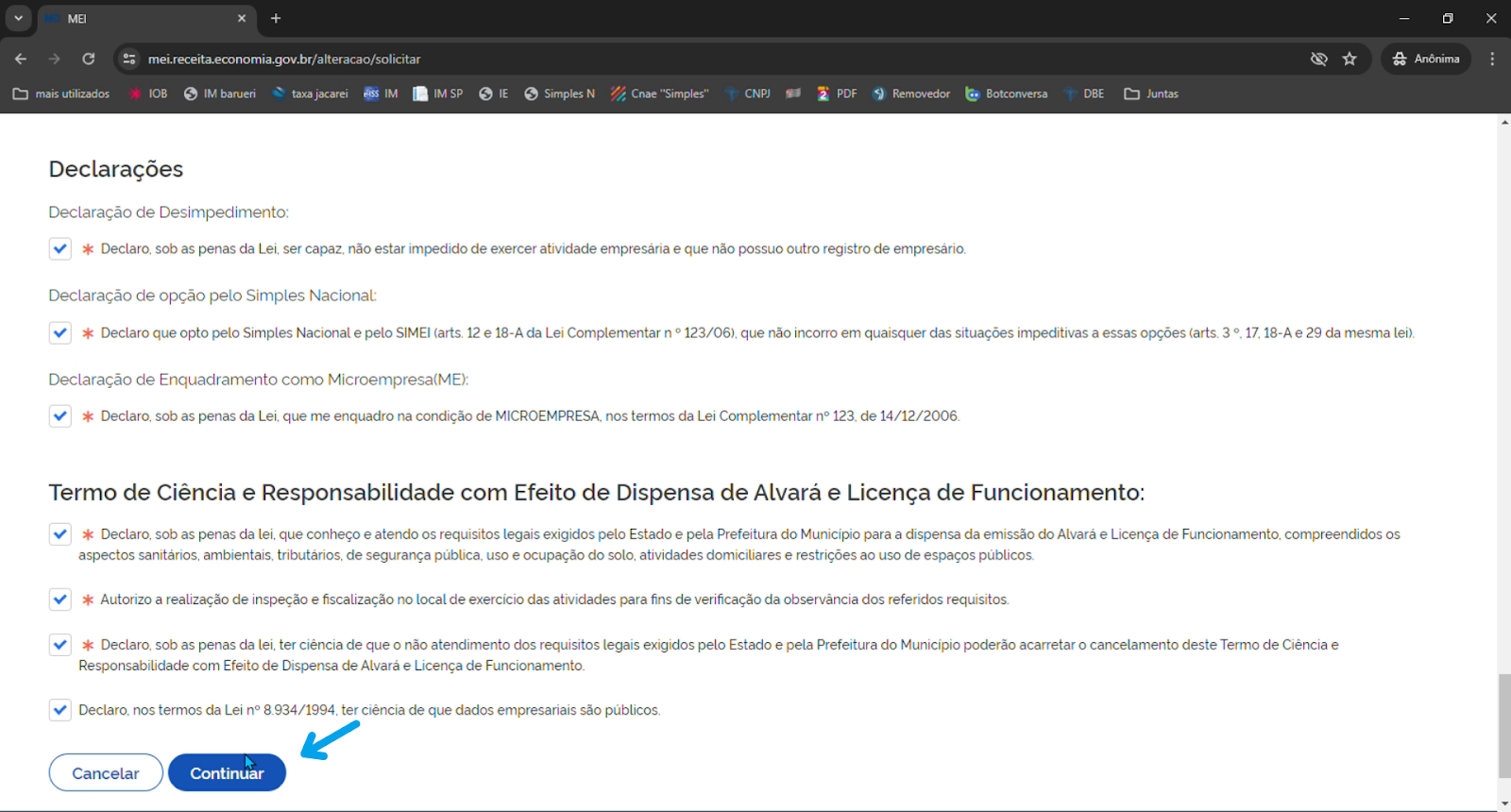The width and height of the screenshot is (1511, 812).
Task: Uncheck the 'conheço e atendo os requisitos' checkbox
Action: pos(60,533)
